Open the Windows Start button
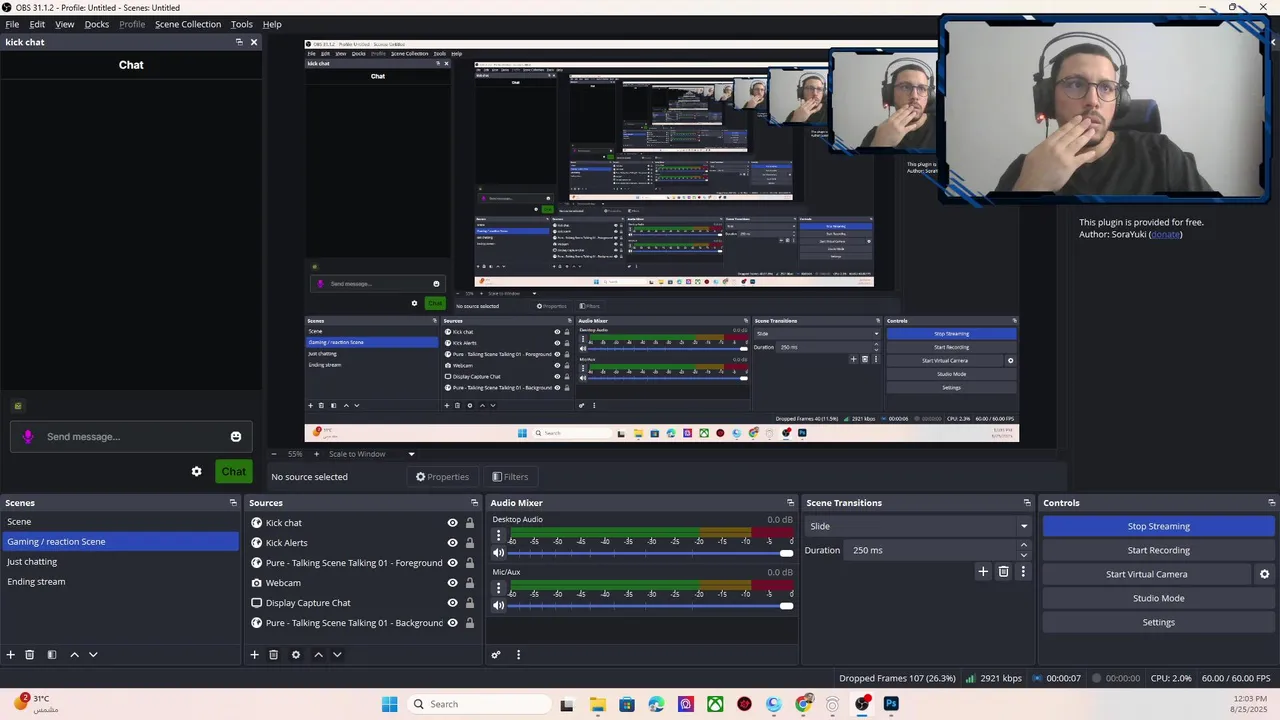This screenshot has width=1280, height=720. (x=389, y=704)
